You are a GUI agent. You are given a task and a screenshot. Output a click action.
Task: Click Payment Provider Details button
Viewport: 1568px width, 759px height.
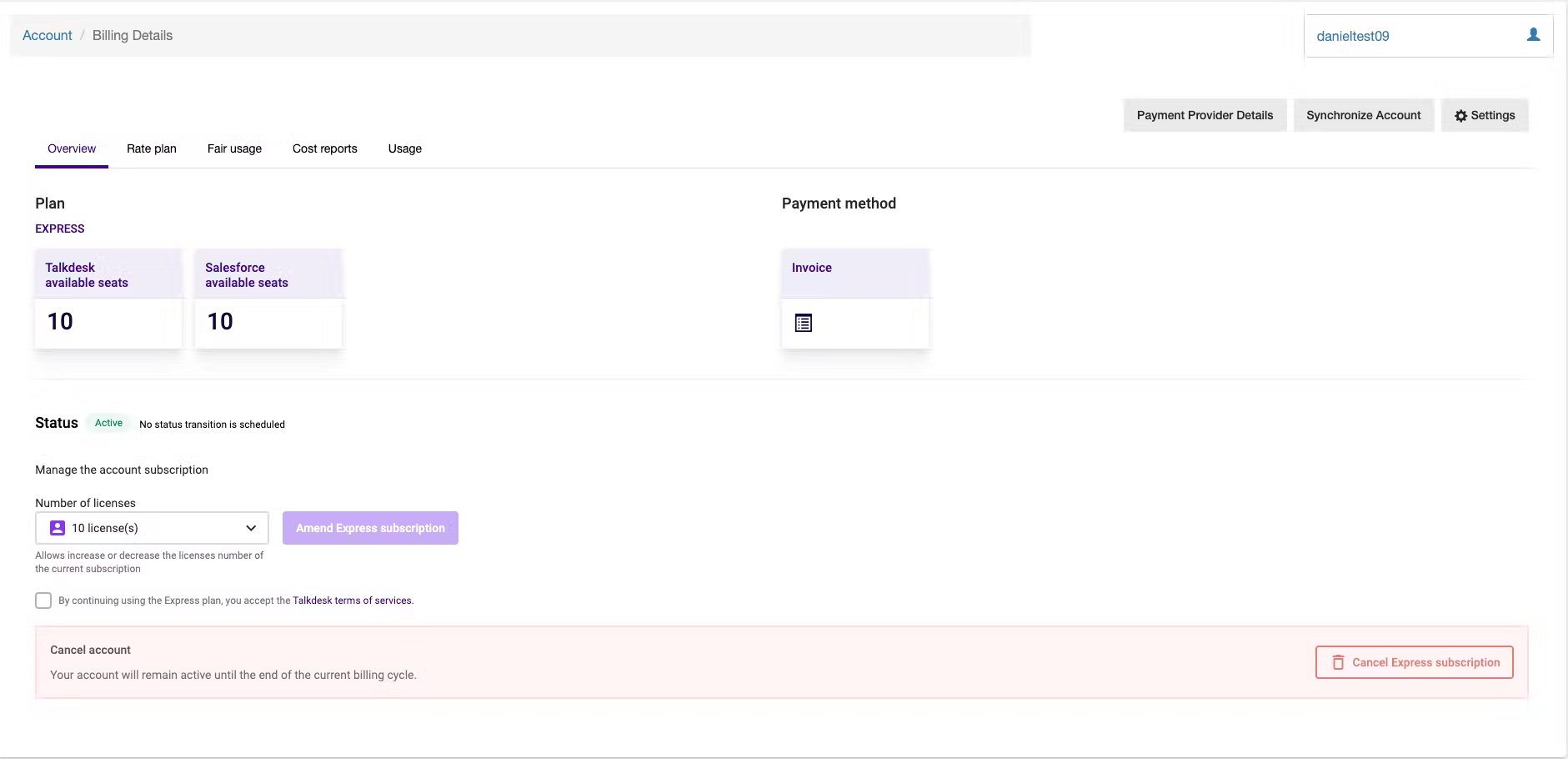pyautogui.click(x=1205, y=115)
